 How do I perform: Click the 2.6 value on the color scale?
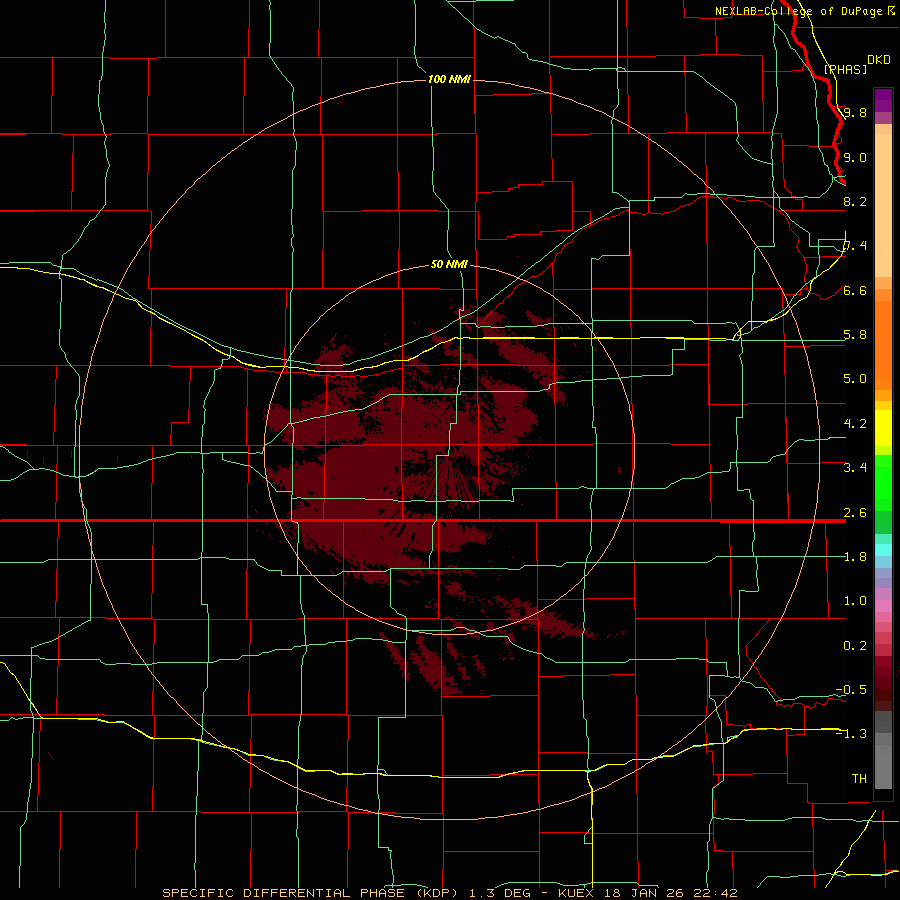(x=855, y=513)
